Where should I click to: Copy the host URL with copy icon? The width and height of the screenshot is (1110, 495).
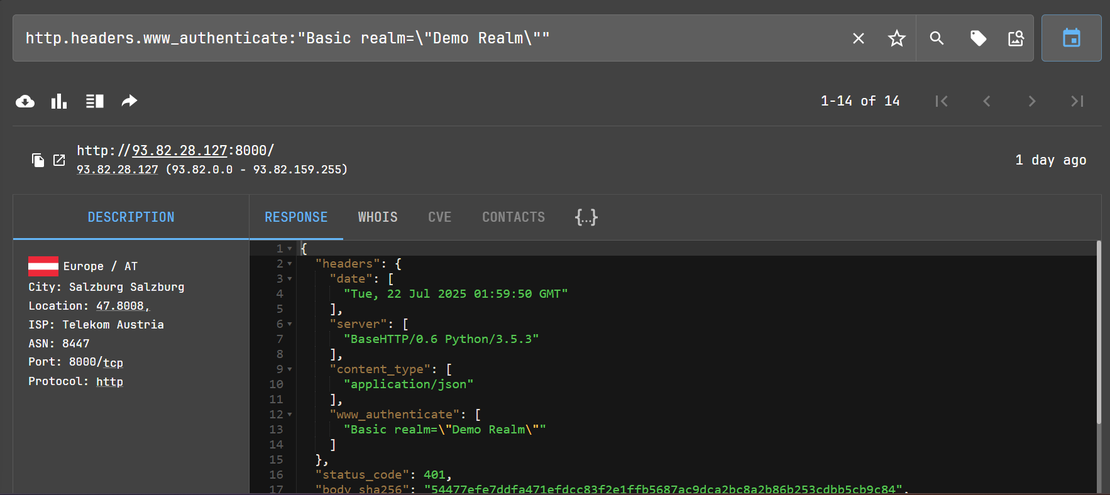point(38,160)
